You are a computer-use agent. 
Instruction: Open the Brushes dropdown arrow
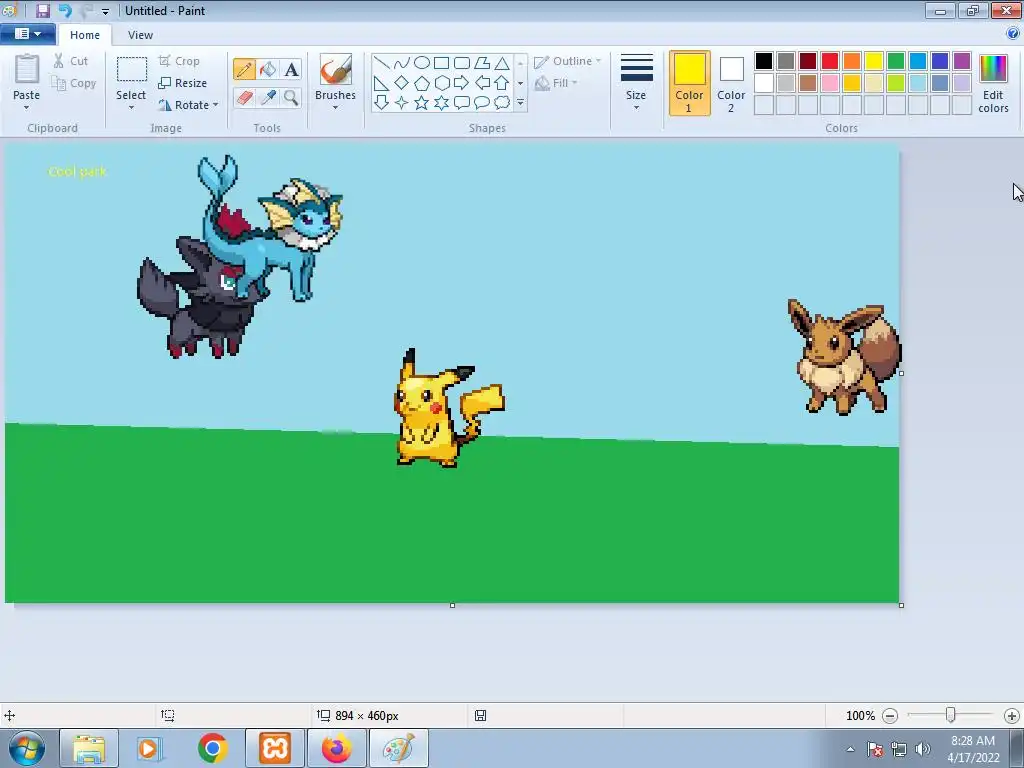click(335, 108)
